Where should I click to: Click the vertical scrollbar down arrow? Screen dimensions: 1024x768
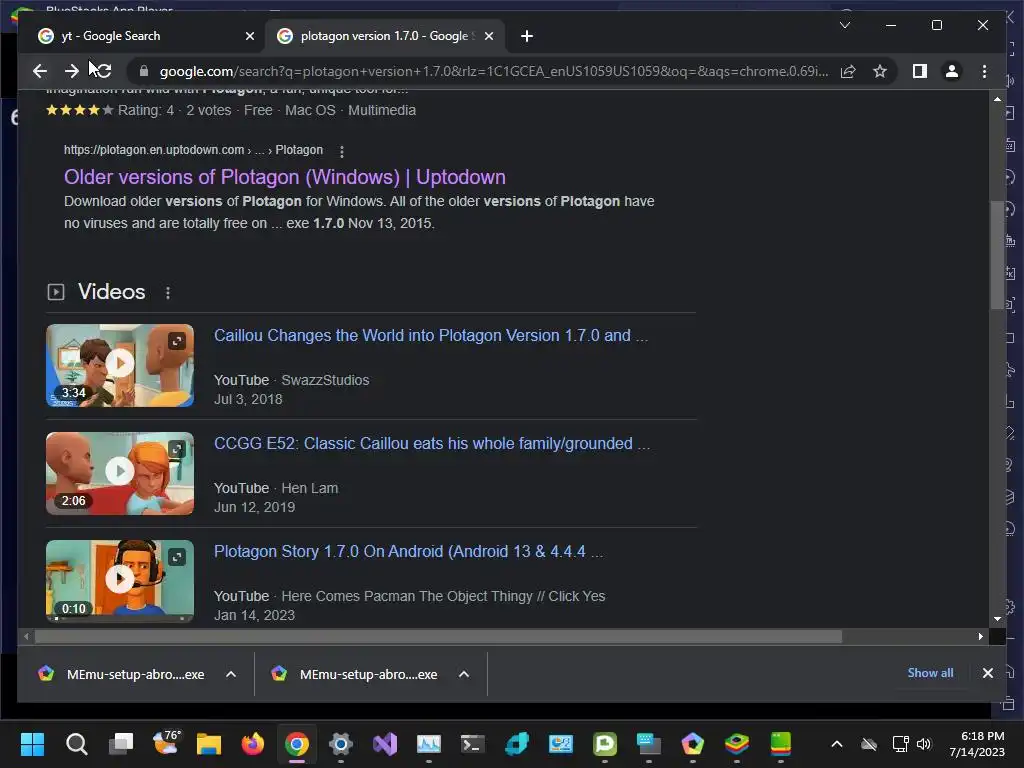(x=997, y=618)
